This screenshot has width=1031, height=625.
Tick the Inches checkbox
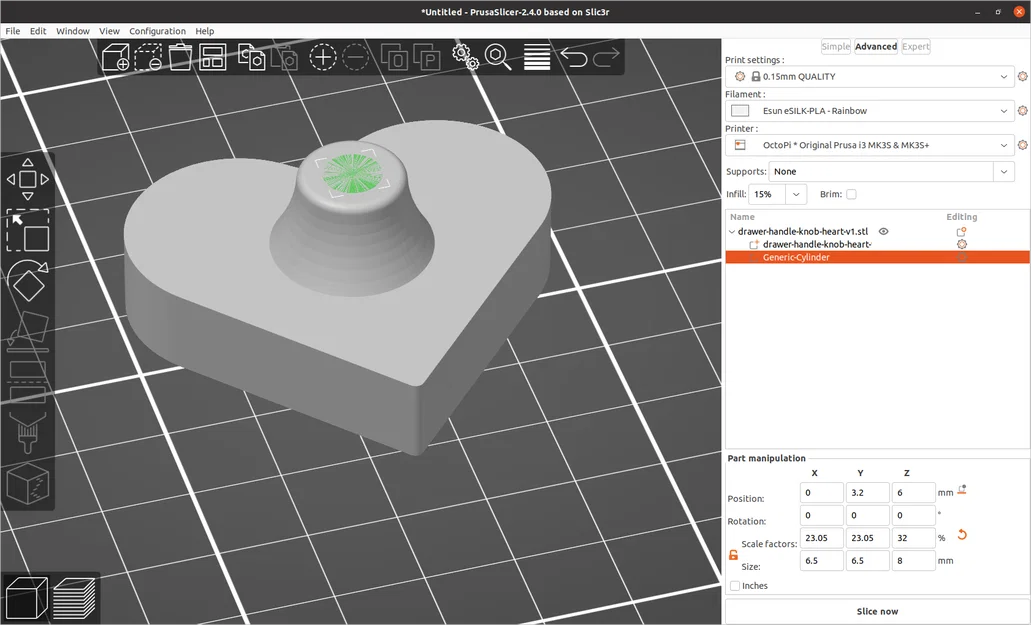click(735, 586)
